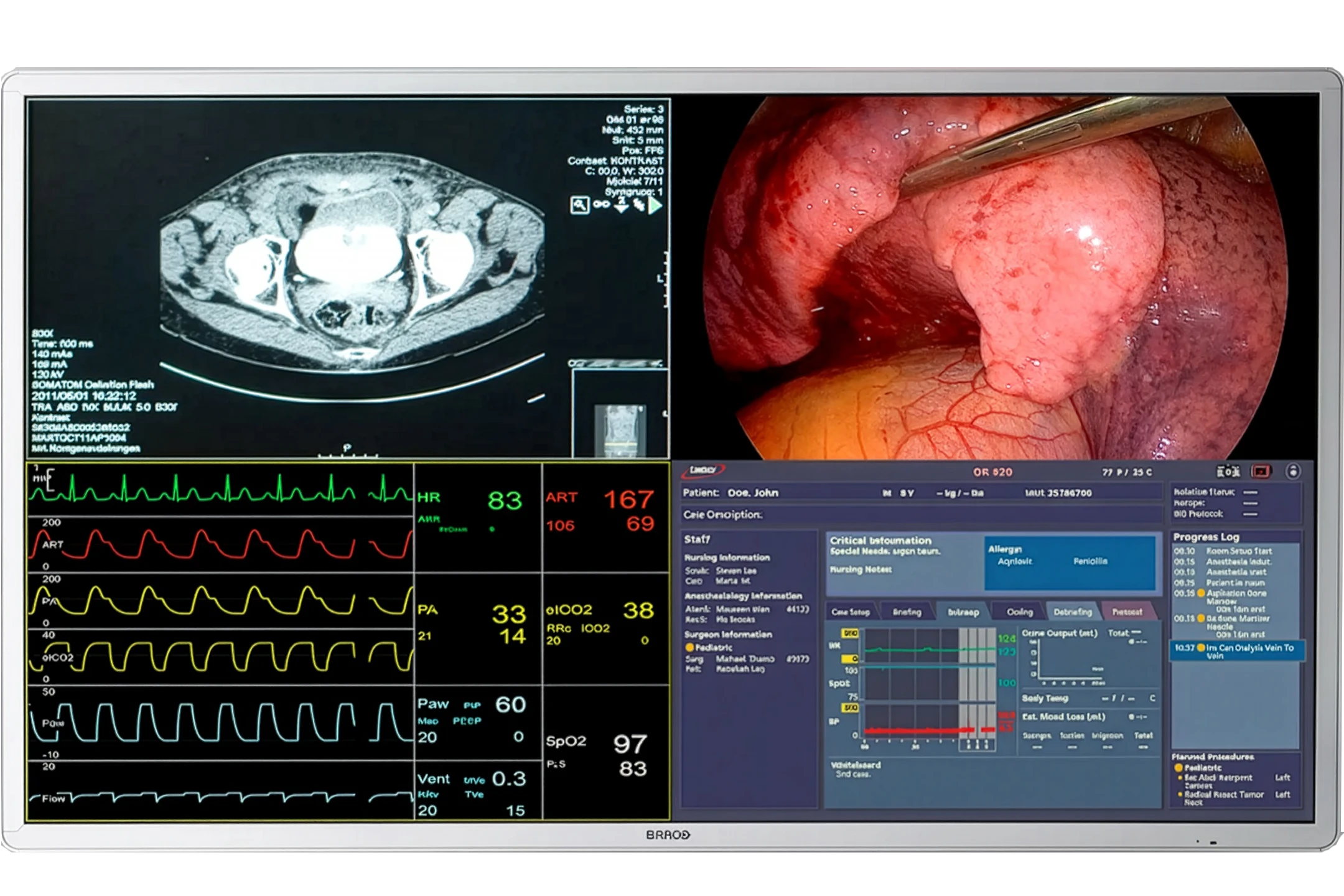The image size is (1344, 896).
Task: Click the Flow waveform label
Action: click(53, 798)
